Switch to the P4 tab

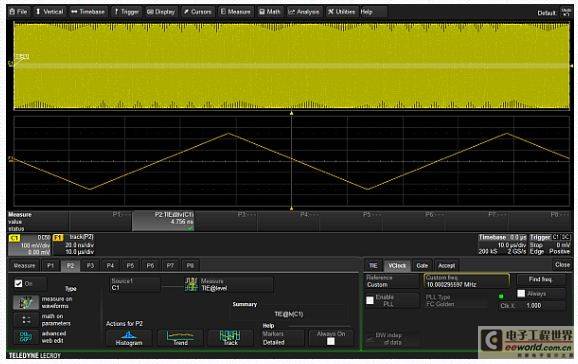(110, 266)
